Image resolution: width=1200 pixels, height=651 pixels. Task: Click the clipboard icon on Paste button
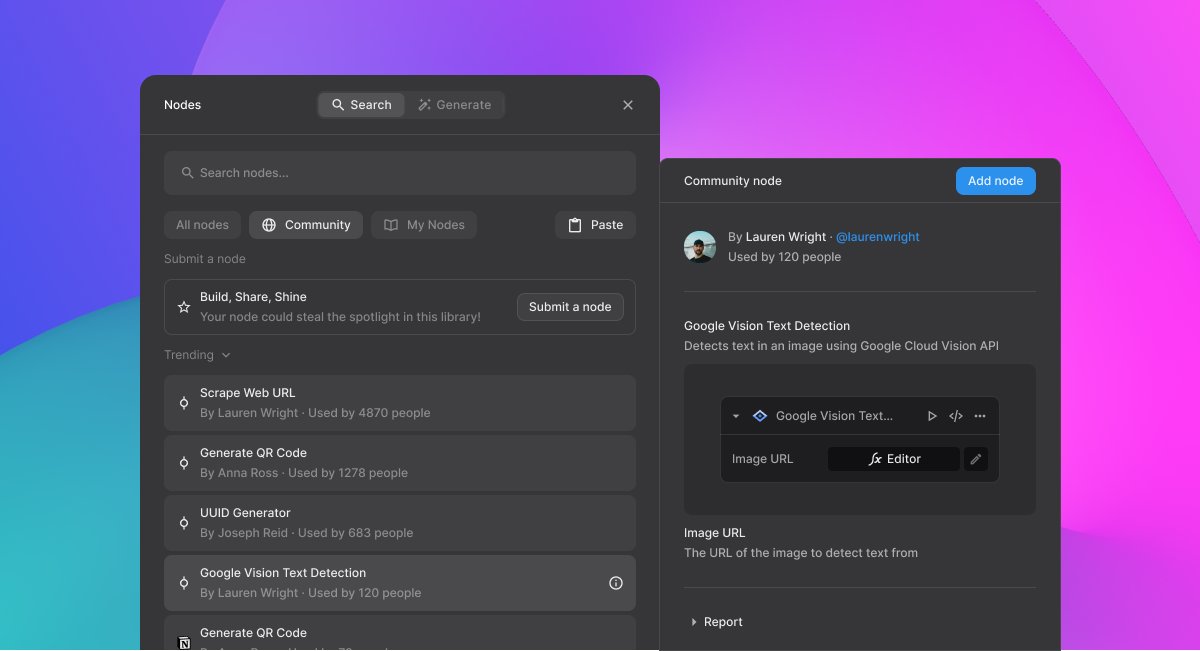point(575,225)
